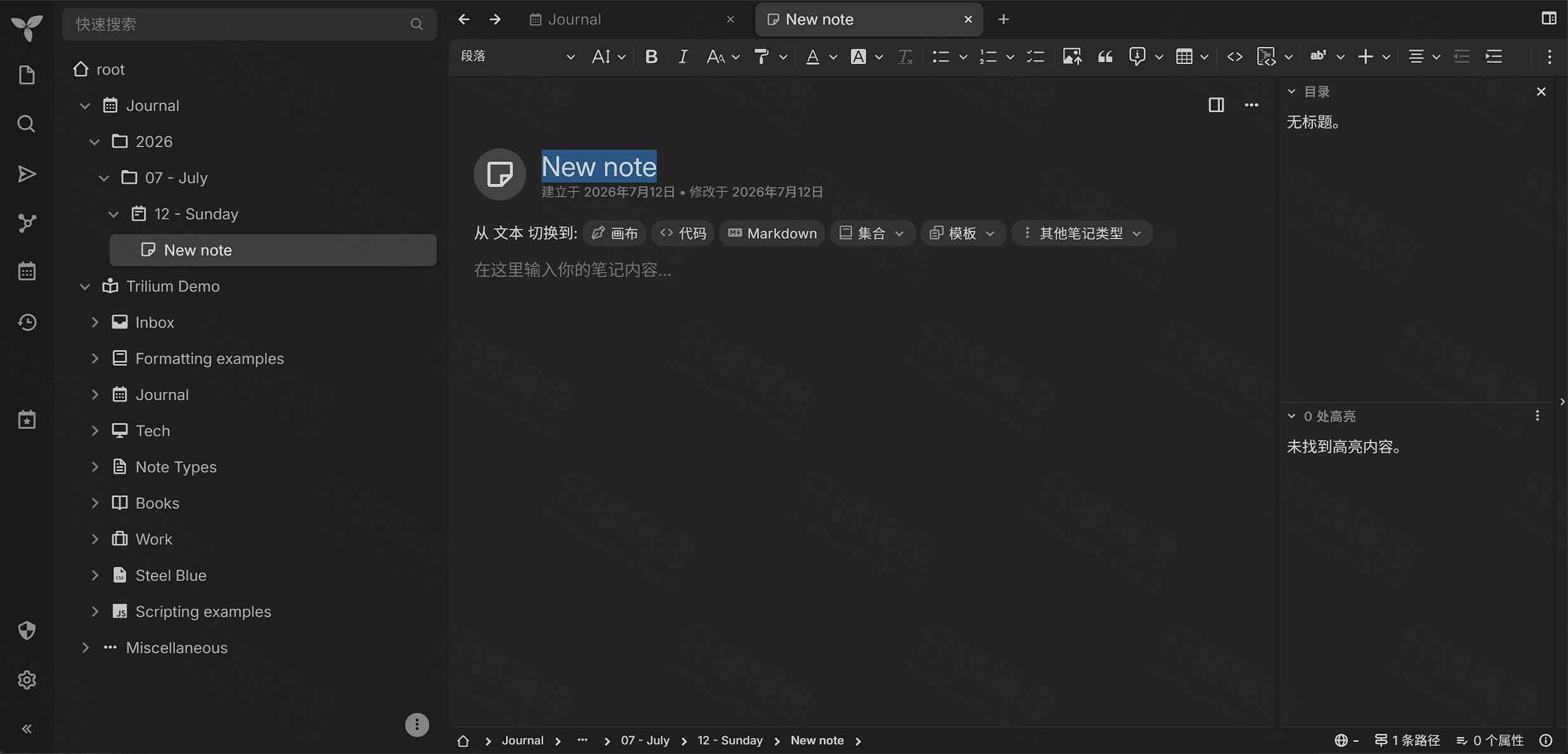Open calendar from left launcher
The height and width of the screenshot is (754, 1568).
27,271
